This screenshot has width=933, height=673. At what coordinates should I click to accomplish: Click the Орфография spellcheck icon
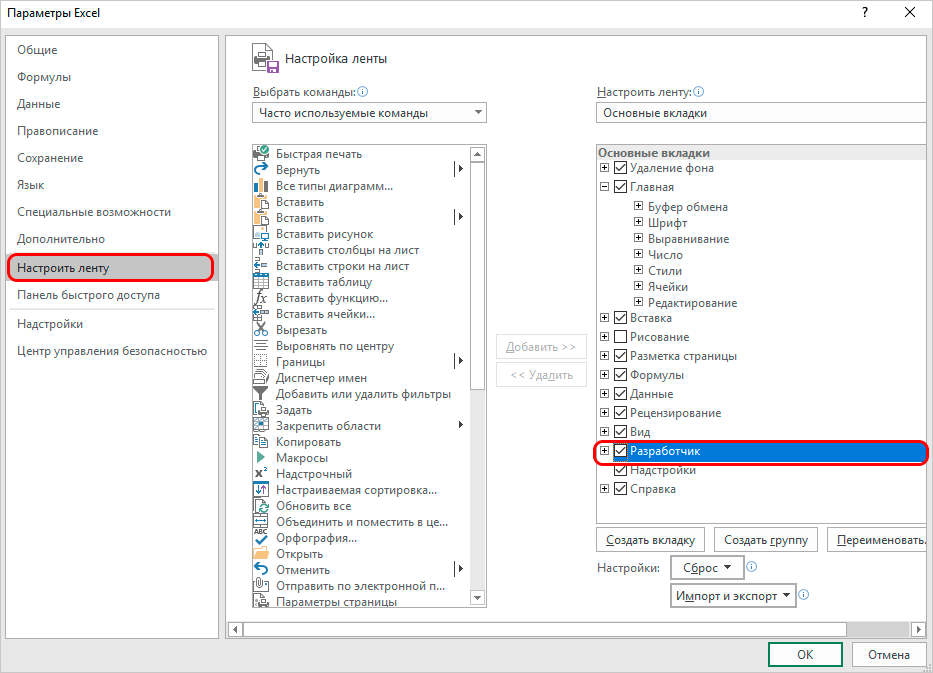261,537
